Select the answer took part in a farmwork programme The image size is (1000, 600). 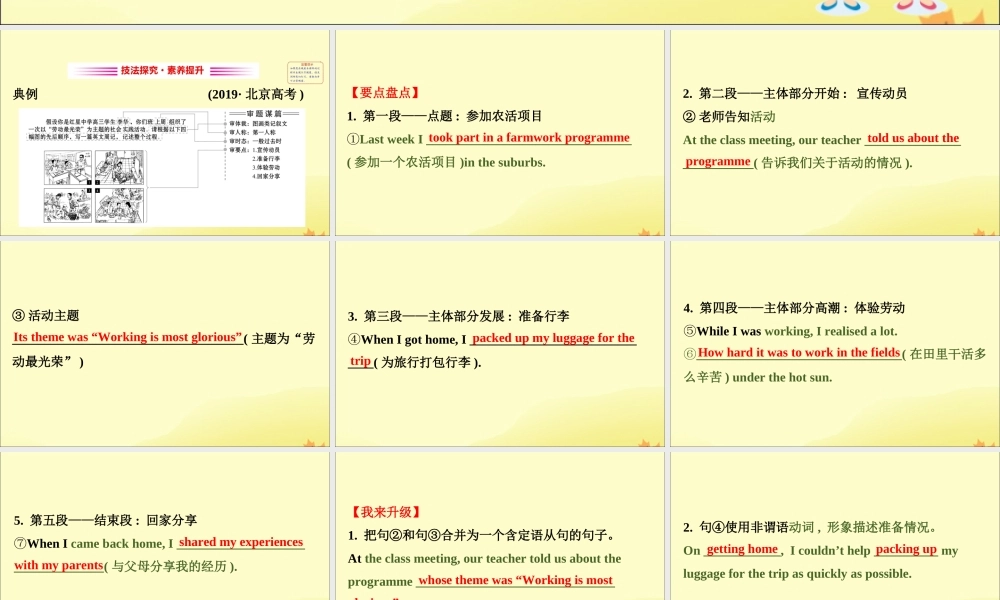[x=529, y=138]
